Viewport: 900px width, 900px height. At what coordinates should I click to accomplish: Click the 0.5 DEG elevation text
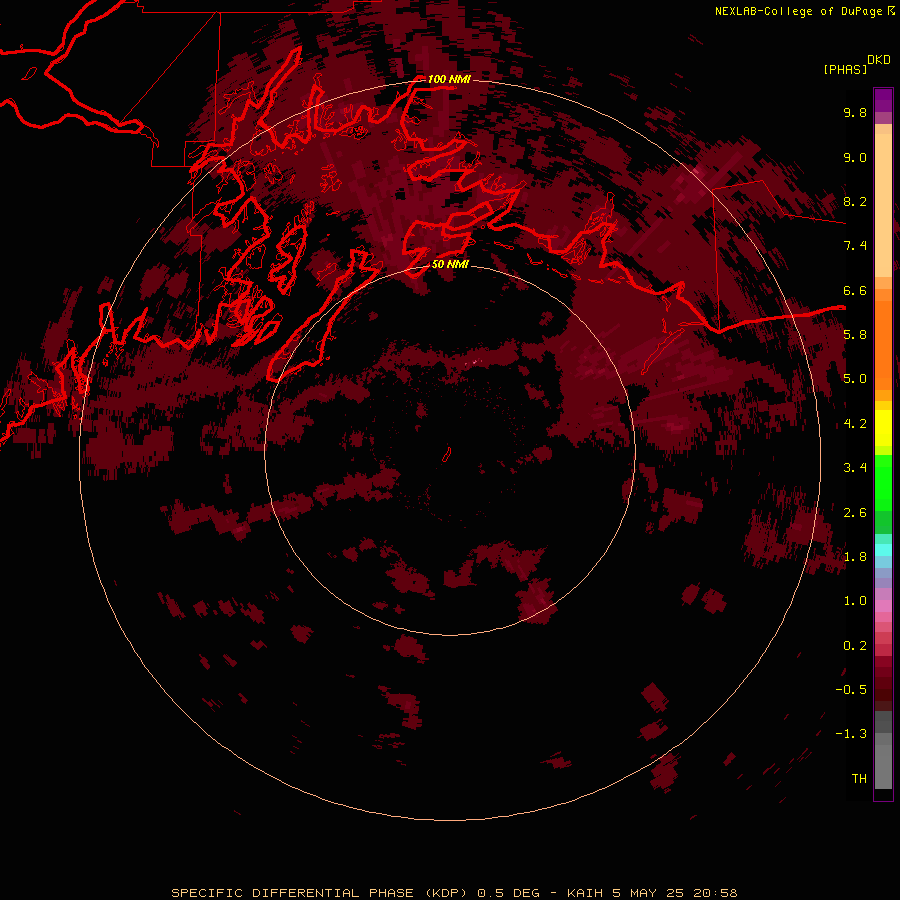click(509, 893)
